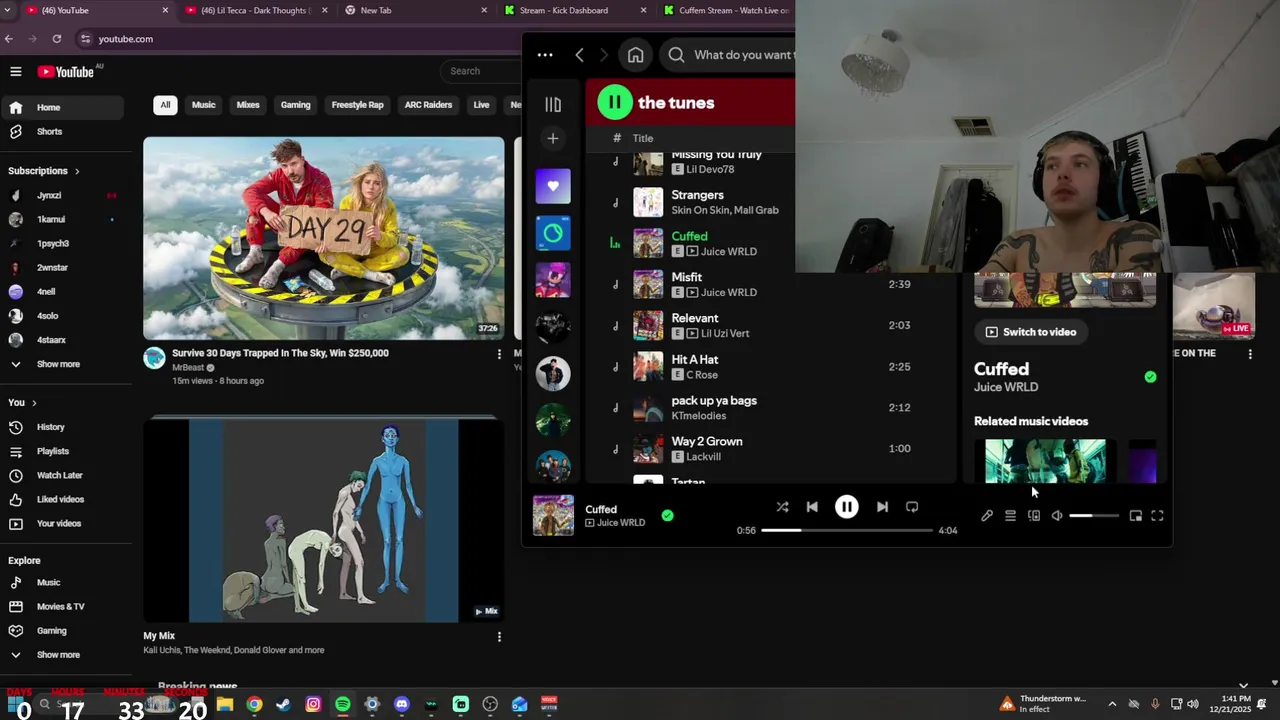1280x720 pixels.
Task: Click the Spotify search field
Action: coord(726,55)
